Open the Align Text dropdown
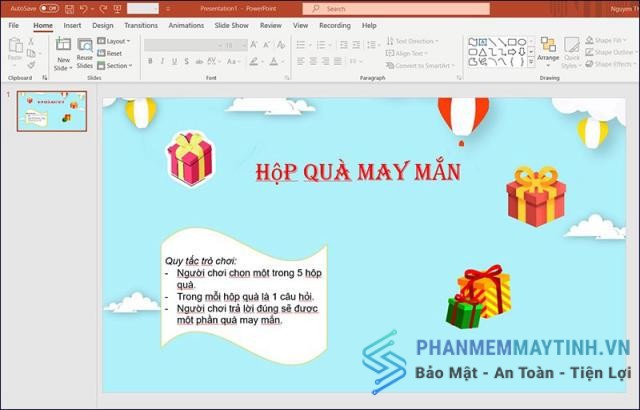640x410 pixels. click(407, 53)
